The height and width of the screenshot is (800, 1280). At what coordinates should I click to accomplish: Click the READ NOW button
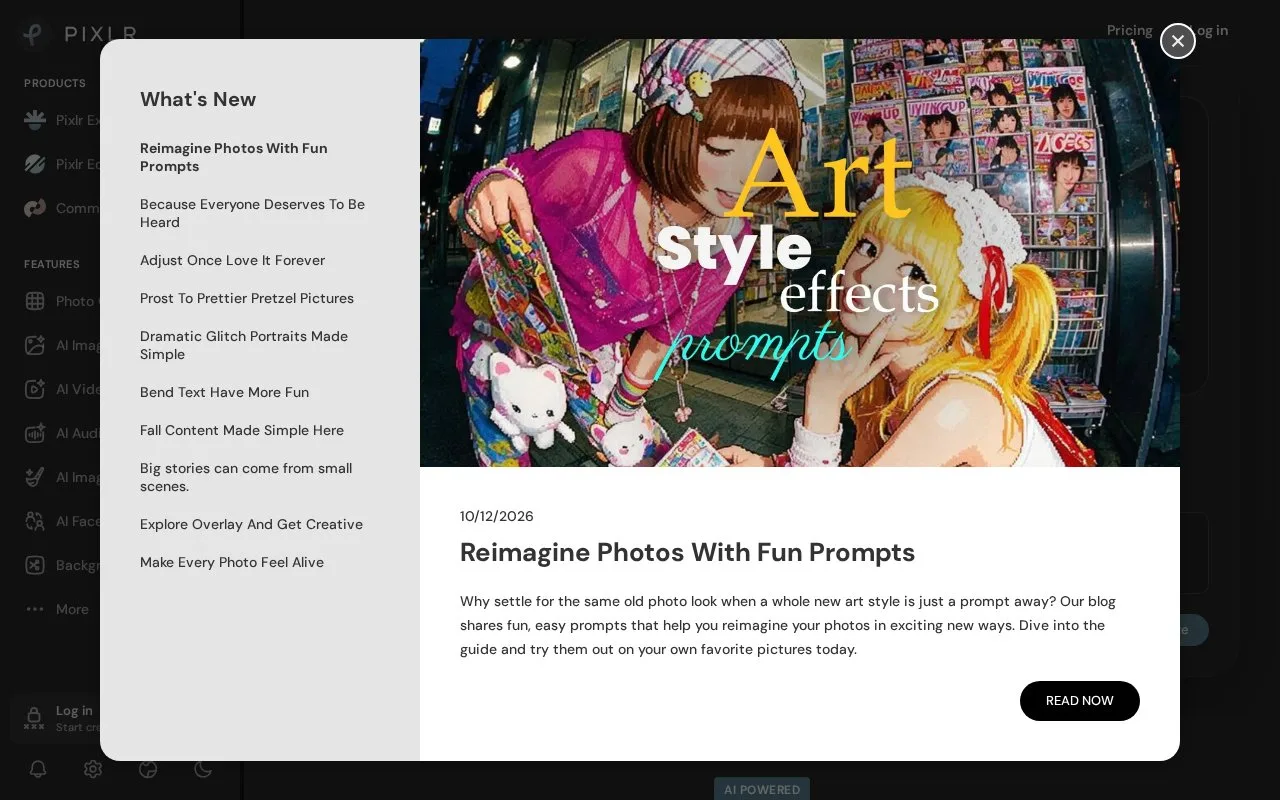click(x=1080, y=701)
